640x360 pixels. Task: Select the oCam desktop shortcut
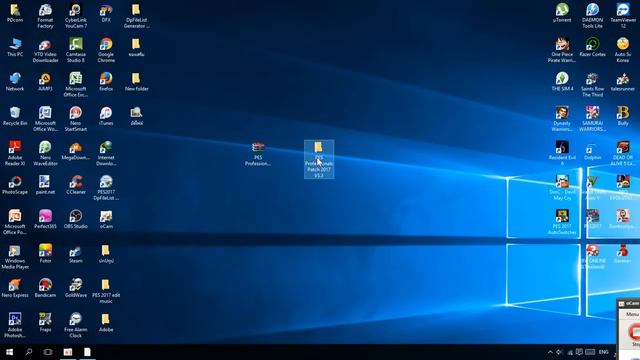106,219
